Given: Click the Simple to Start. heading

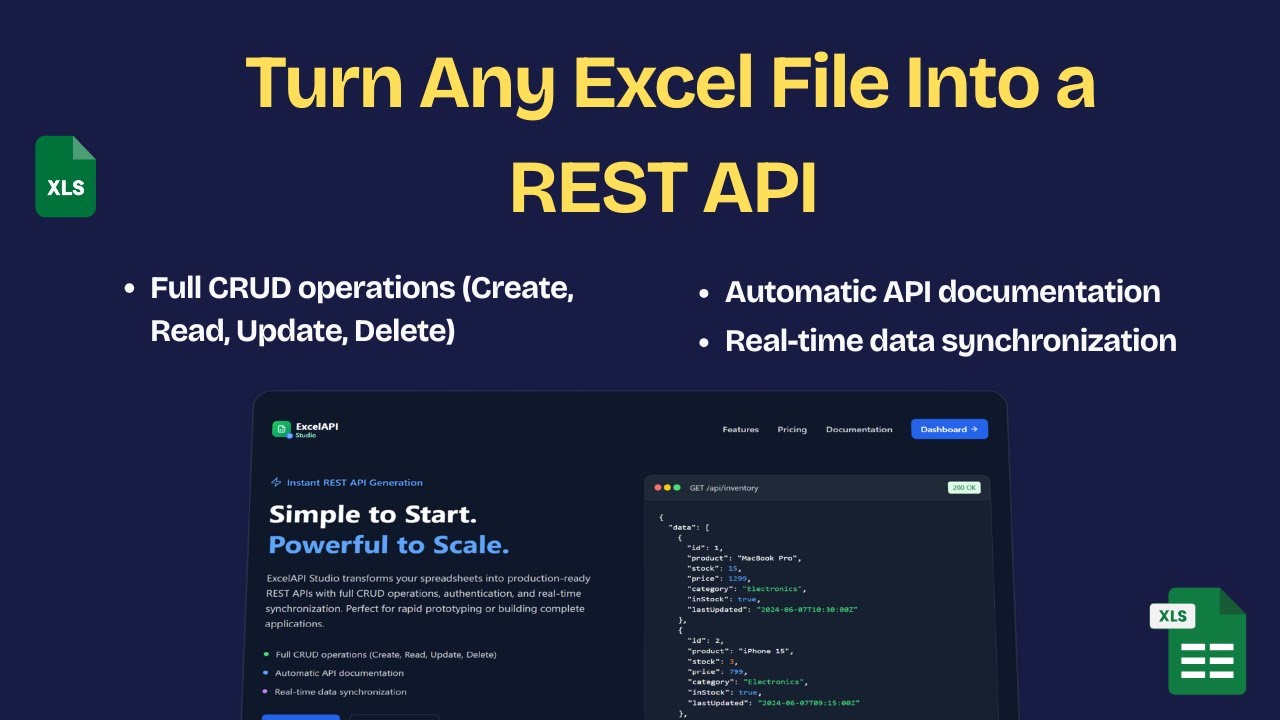Looking at the screenshot, I should (x=373, y=515).
